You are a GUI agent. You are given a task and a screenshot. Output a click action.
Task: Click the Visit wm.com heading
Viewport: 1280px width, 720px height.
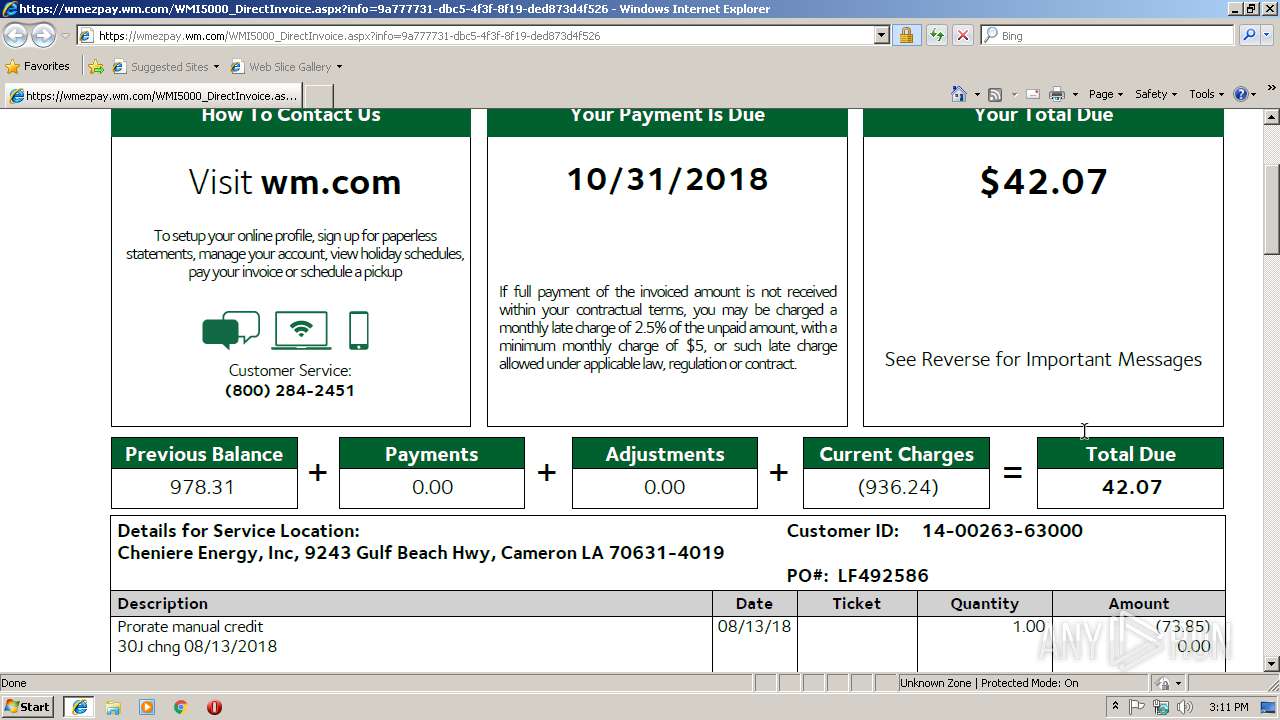tap(295, 182)
